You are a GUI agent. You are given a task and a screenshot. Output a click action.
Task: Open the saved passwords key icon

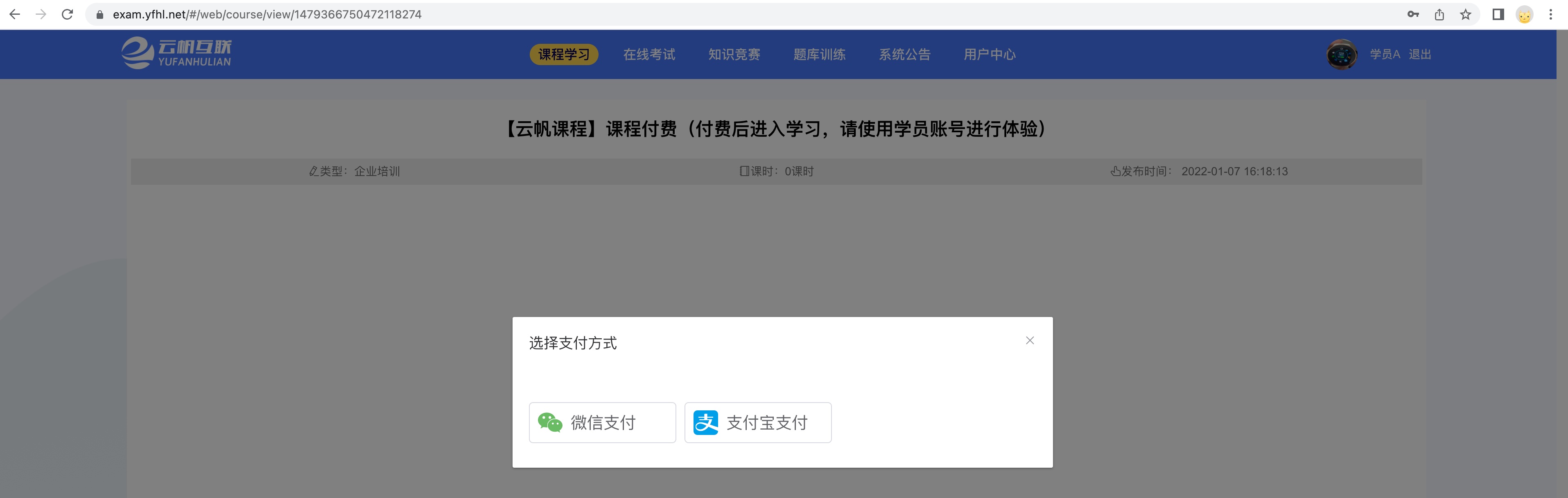(x=1413, y=14)
